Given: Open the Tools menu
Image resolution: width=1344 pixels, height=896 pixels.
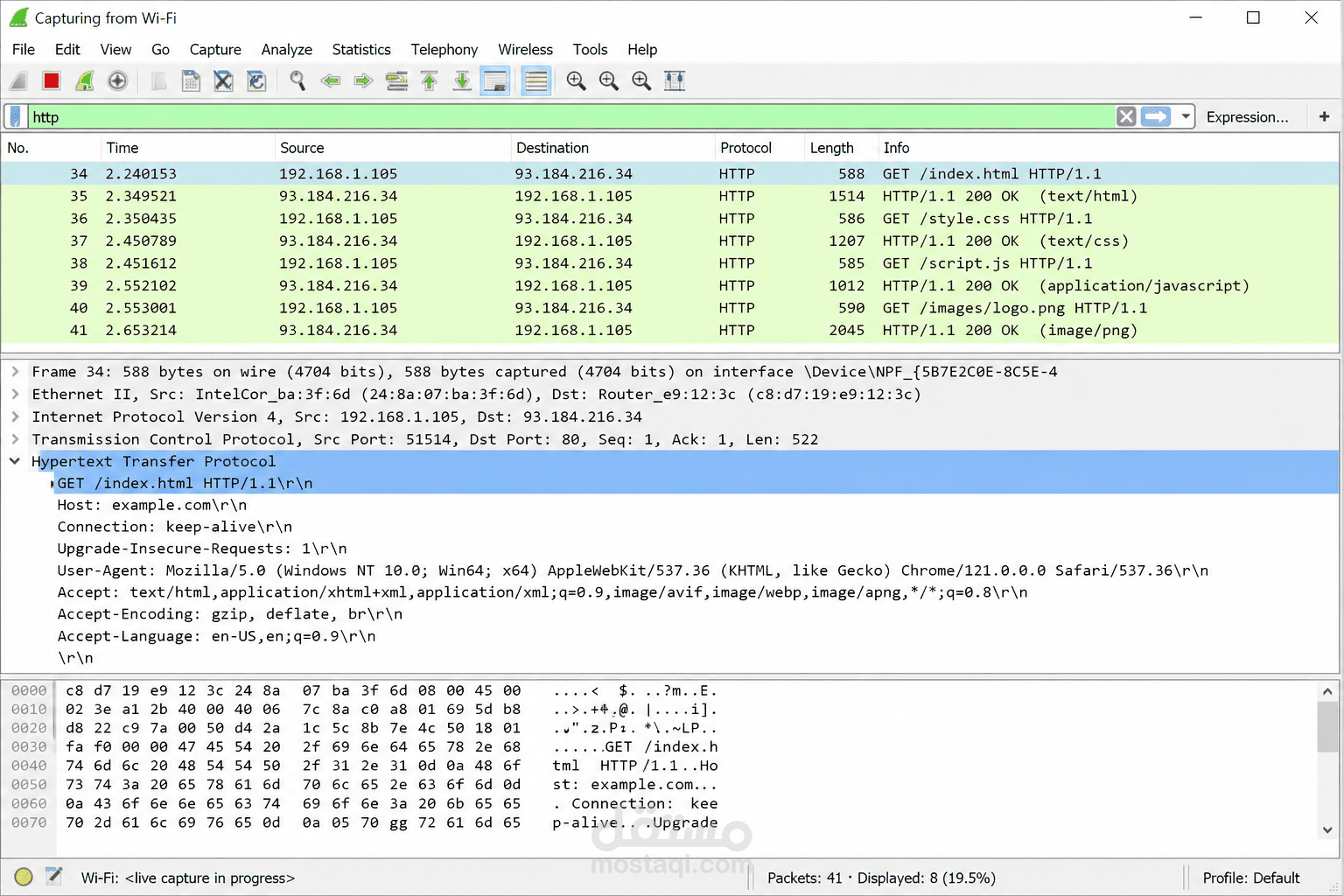Looking at the screenshot, I should pyautogui.click(x=591, y=50).
